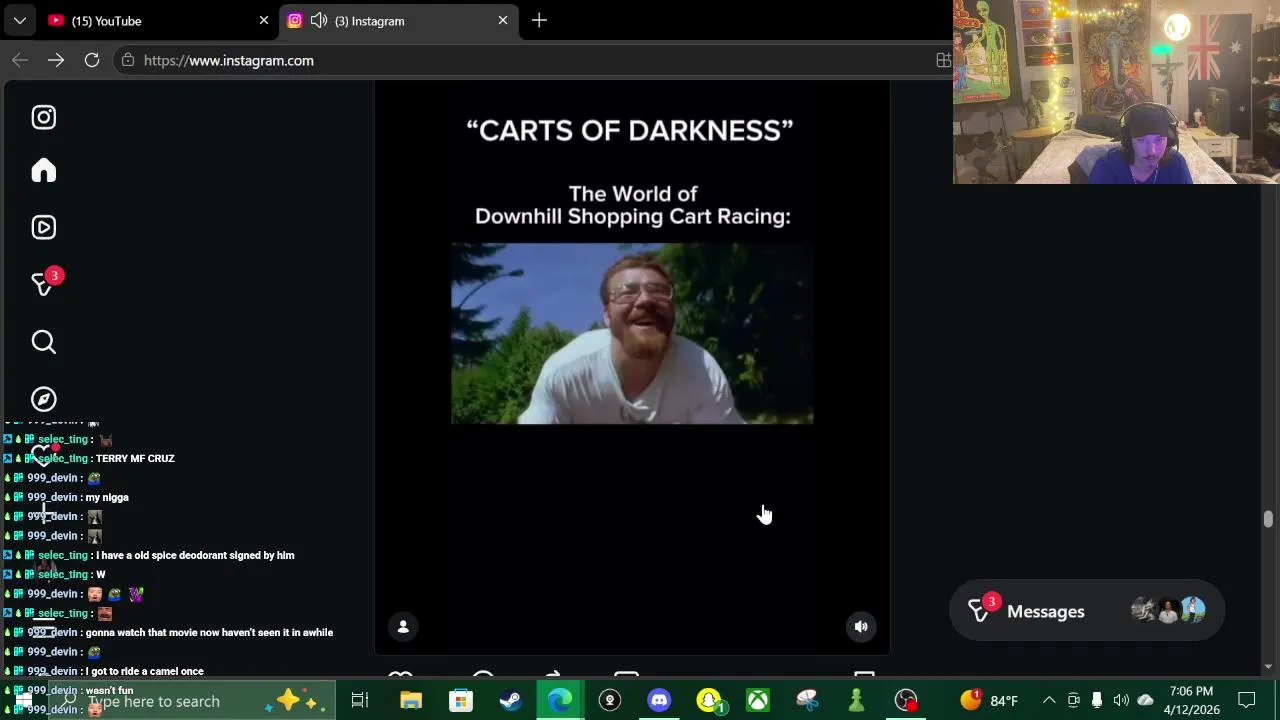
Task: Open Microsoft Store from taskbar
Action: [x=460, y=700]
